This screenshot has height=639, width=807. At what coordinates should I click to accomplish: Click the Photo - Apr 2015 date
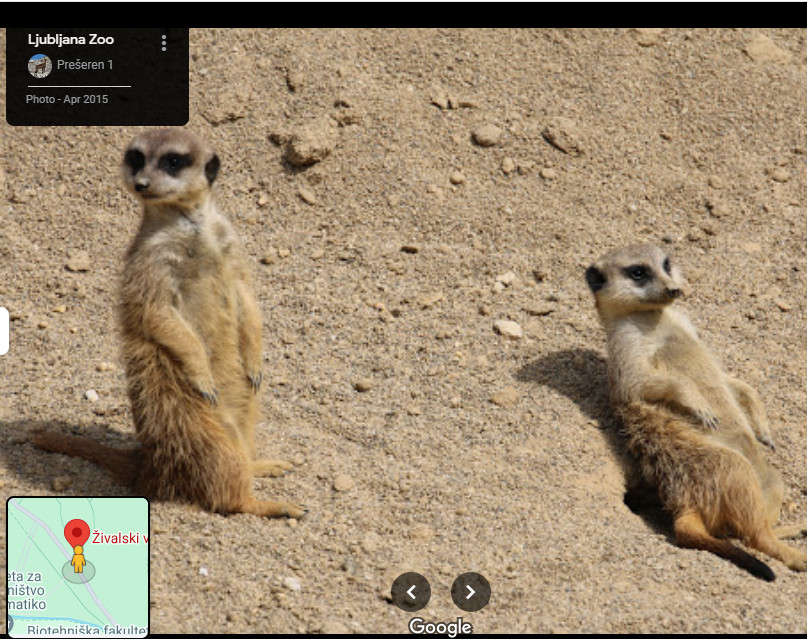[67, 99]
